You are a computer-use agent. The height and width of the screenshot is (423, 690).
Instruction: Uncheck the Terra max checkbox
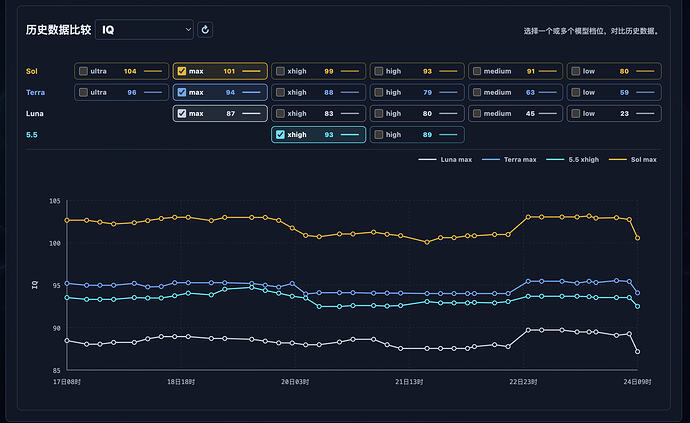click(x=182, y=92)
